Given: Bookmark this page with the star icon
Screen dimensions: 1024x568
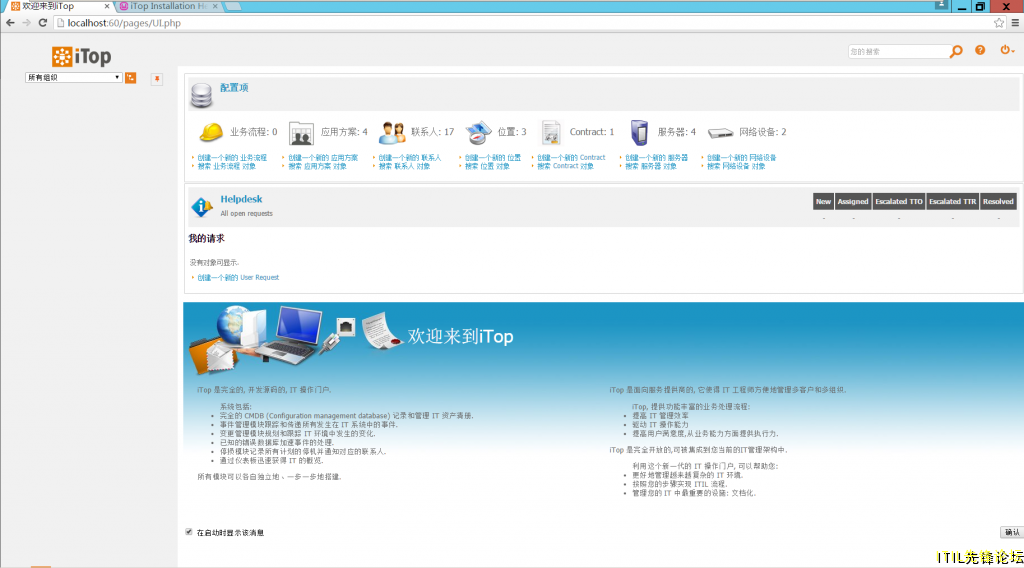Looking at the screenshot, I should coord(999,23).
